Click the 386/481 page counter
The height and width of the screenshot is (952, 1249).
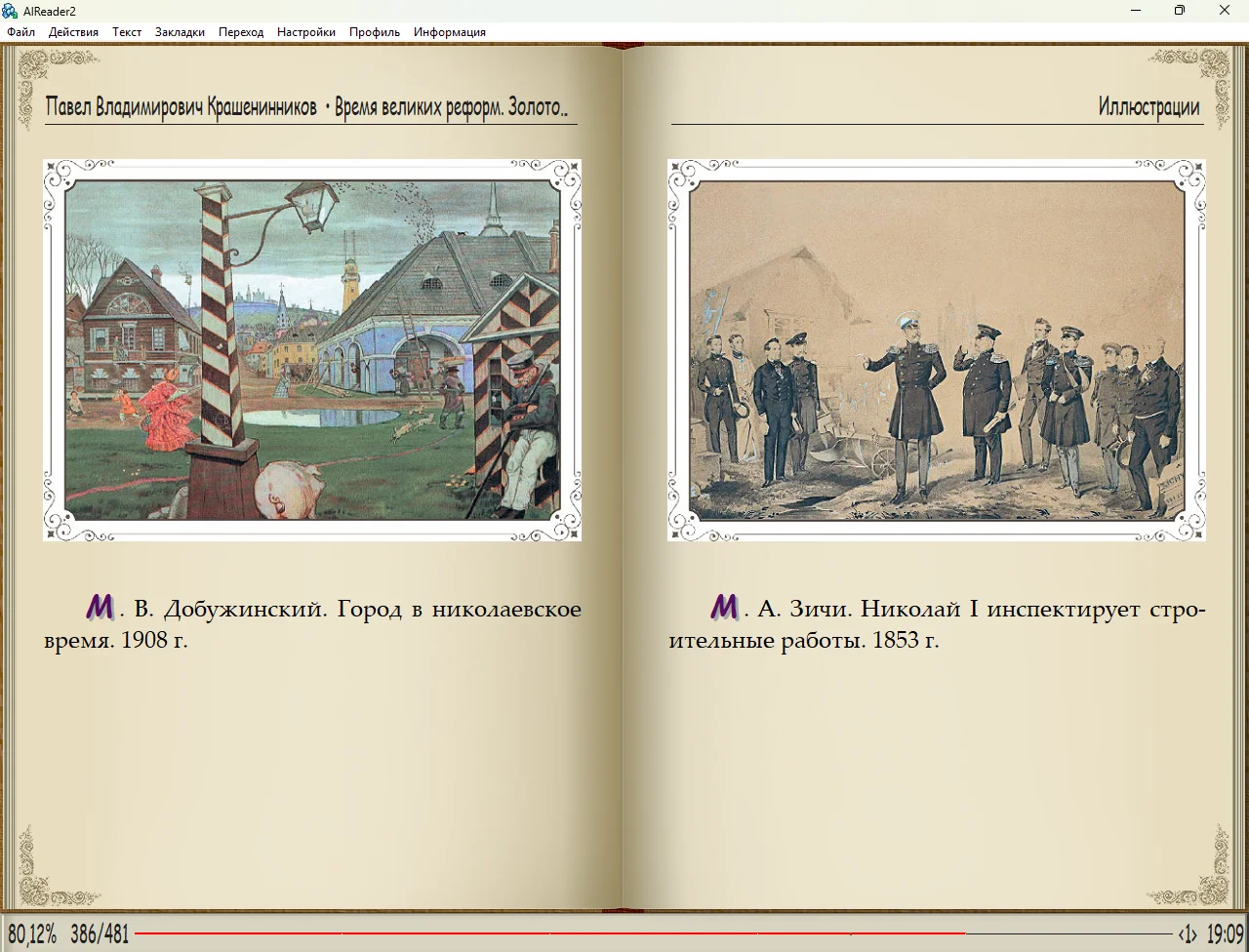pyautogui.click(x=100, y=934)
